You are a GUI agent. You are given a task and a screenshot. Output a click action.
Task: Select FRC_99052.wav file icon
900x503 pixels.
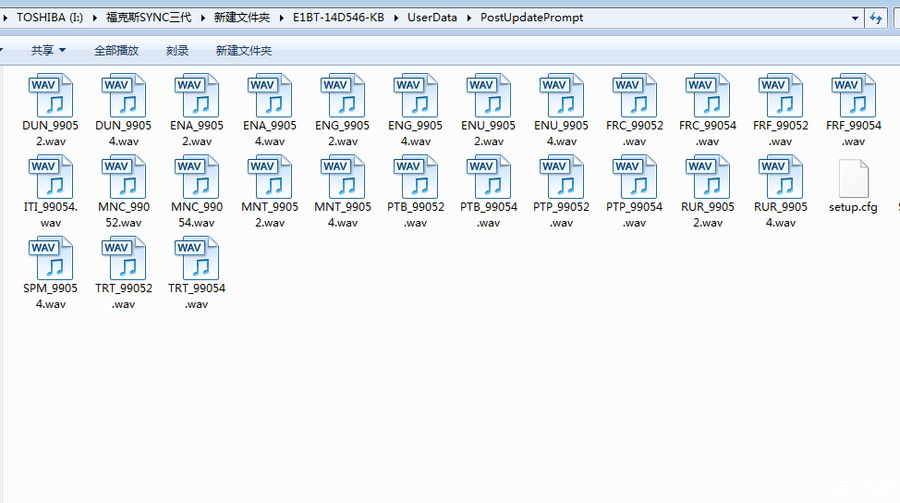click(634, 95)
